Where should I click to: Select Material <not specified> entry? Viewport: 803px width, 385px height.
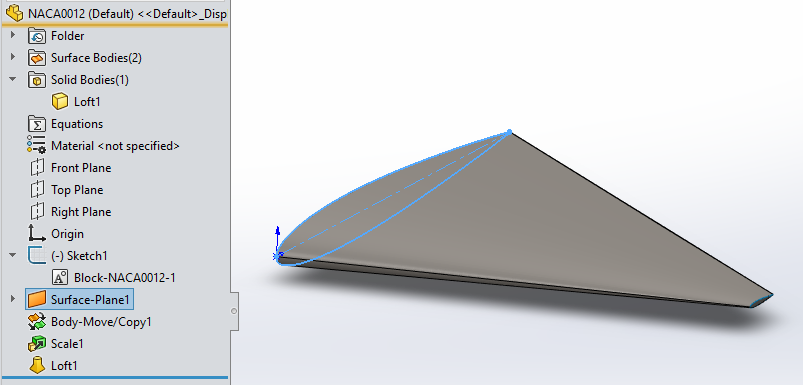click(115, 146)
